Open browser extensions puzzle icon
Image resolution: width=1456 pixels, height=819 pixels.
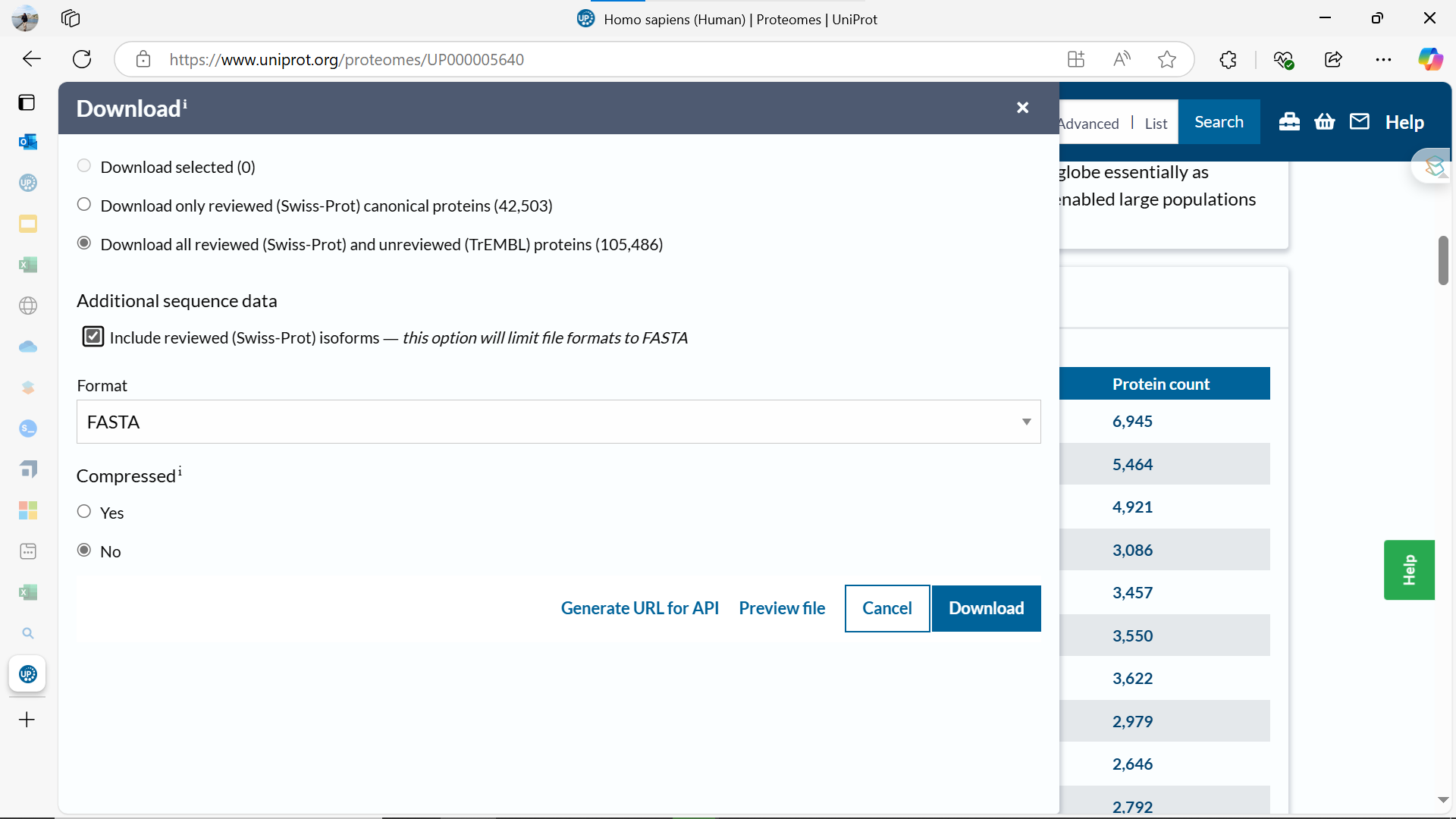coord(1228,59)
